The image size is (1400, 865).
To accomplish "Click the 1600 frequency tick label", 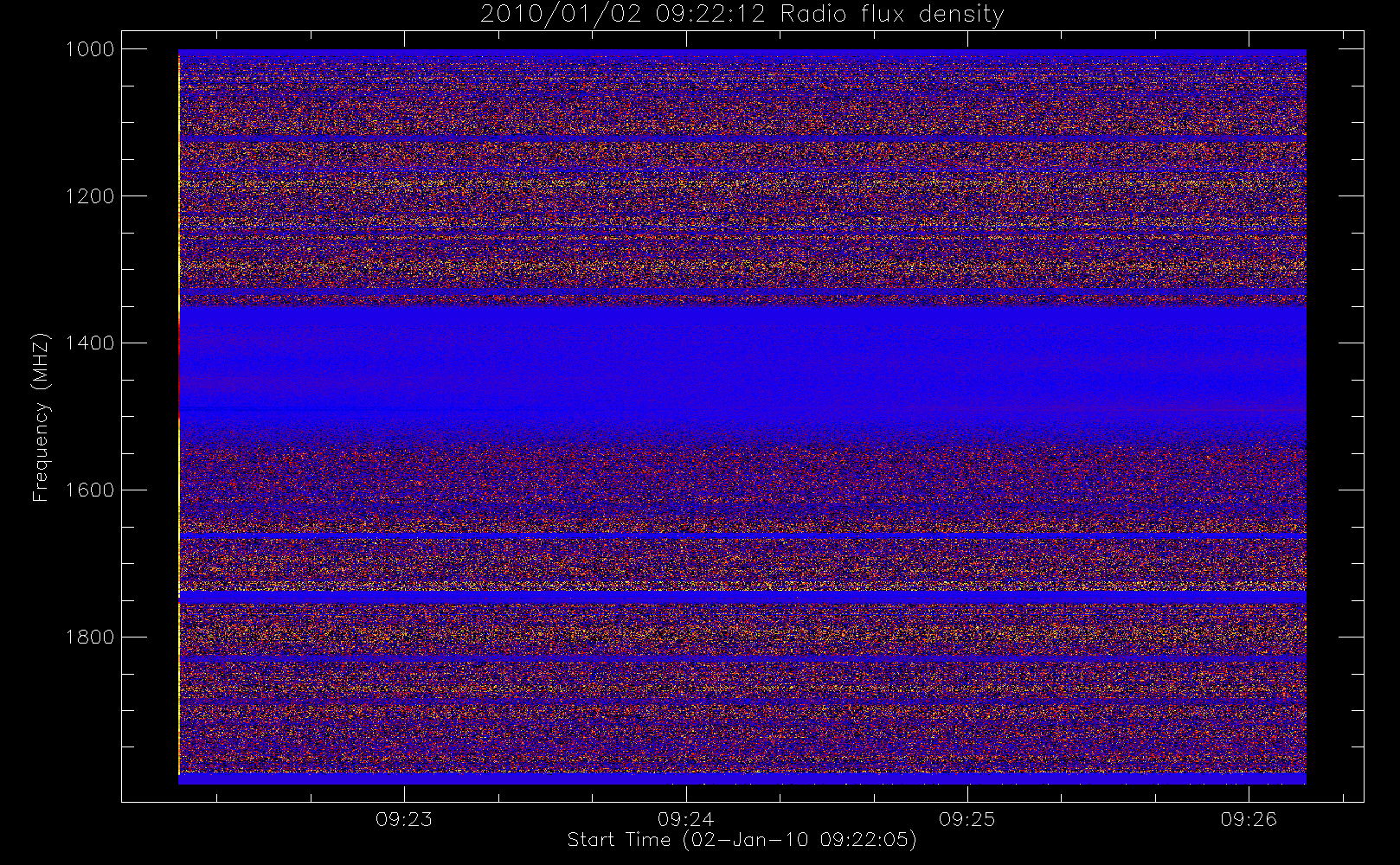I will [90, 490].
